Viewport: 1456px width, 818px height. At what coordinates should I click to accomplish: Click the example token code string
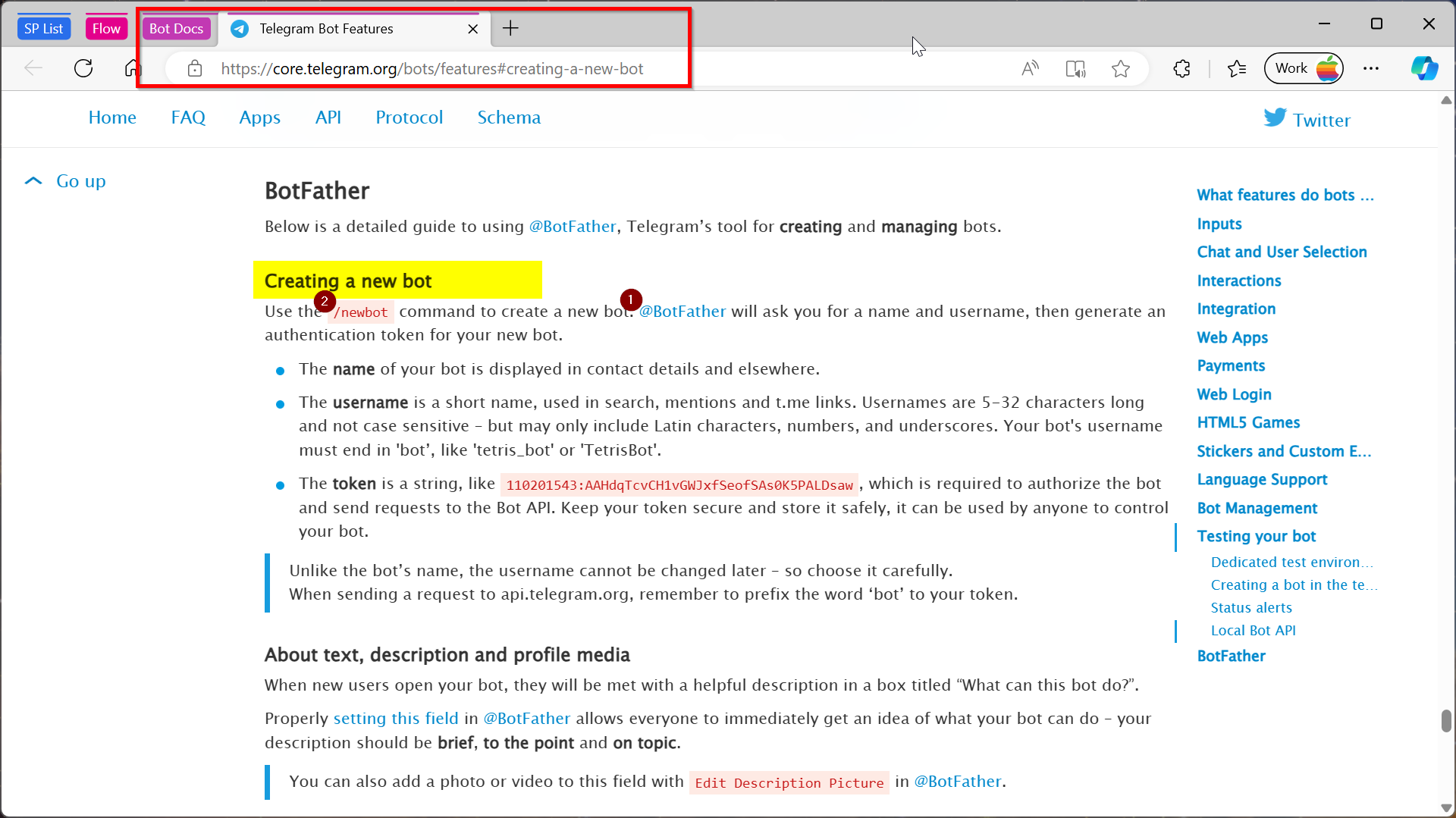click(x=679, y=485)
